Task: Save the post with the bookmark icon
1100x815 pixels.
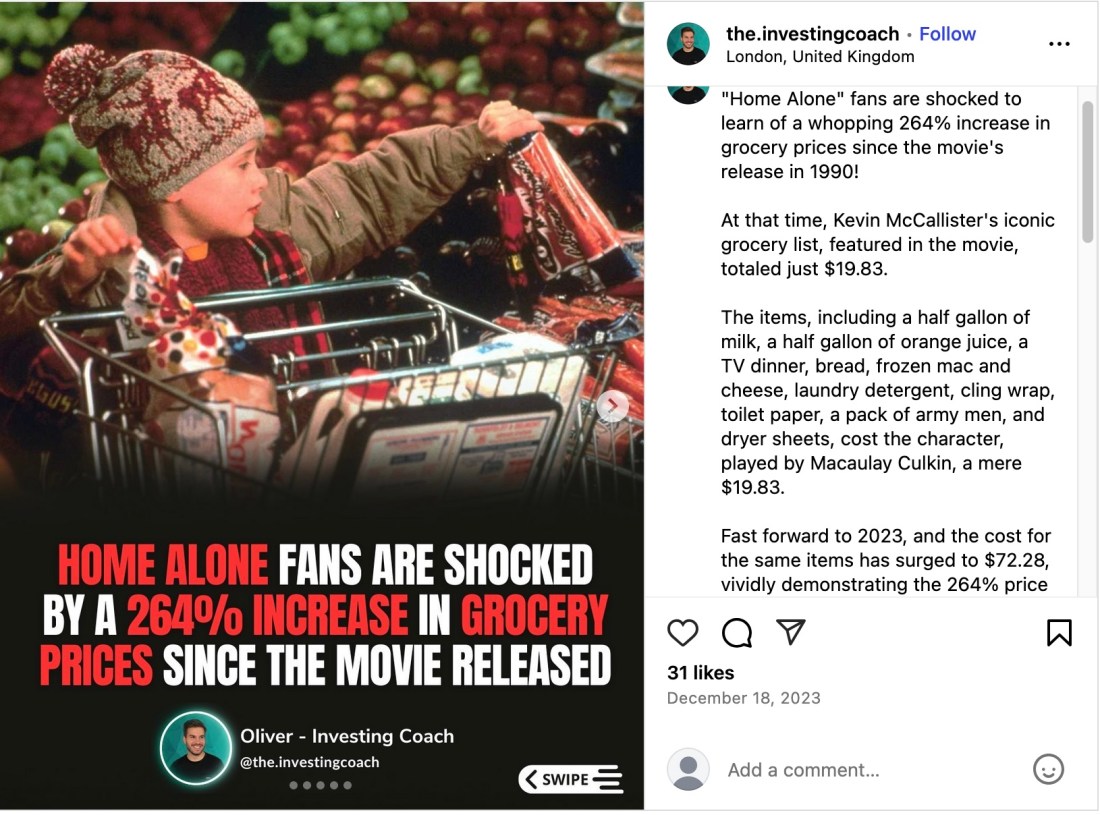Action: [1059, 633]
